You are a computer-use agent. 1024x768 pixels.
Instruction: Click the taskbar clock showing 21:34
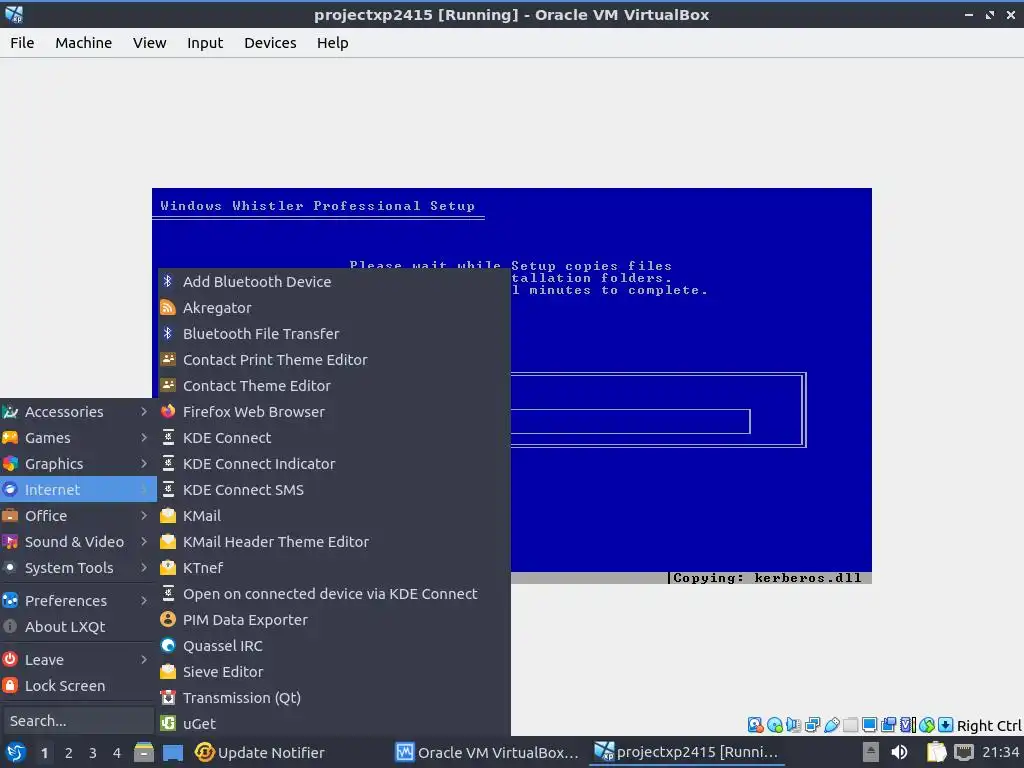tap(1000, 752)
